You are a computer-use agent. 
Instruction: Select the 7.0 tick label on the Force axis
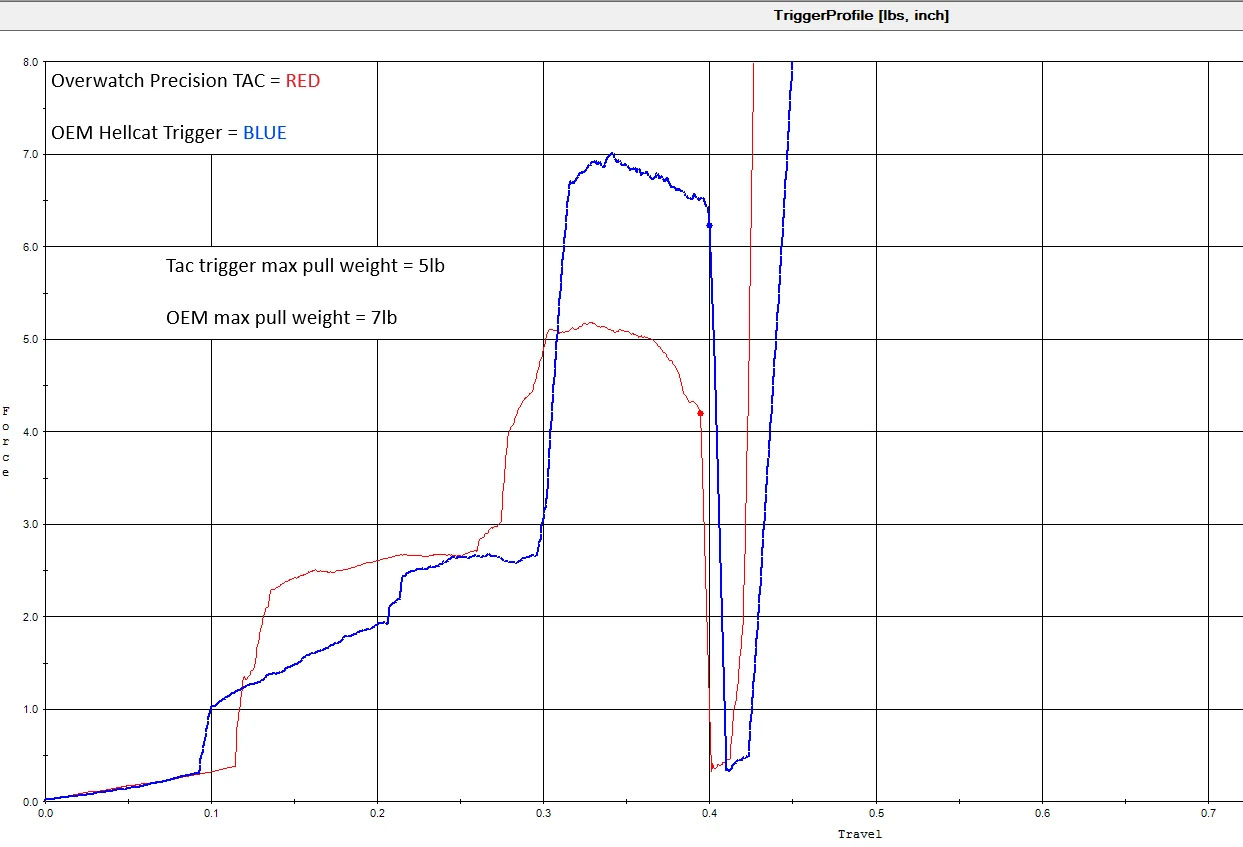point(29,154)
